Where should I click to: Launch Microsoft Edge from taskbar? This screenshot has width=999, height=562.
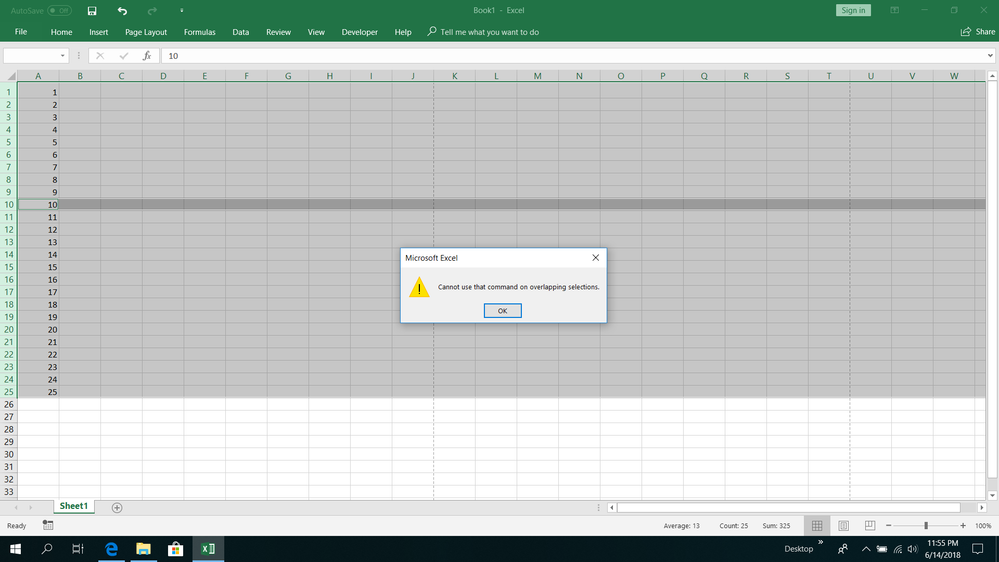[111, 549]
